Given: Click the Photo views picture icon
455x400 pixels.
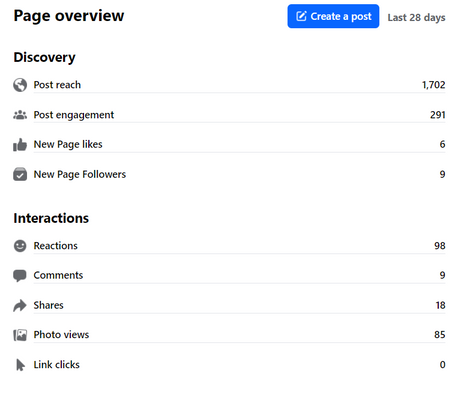Looking at the screenshot, I should [x=20, y=335].
